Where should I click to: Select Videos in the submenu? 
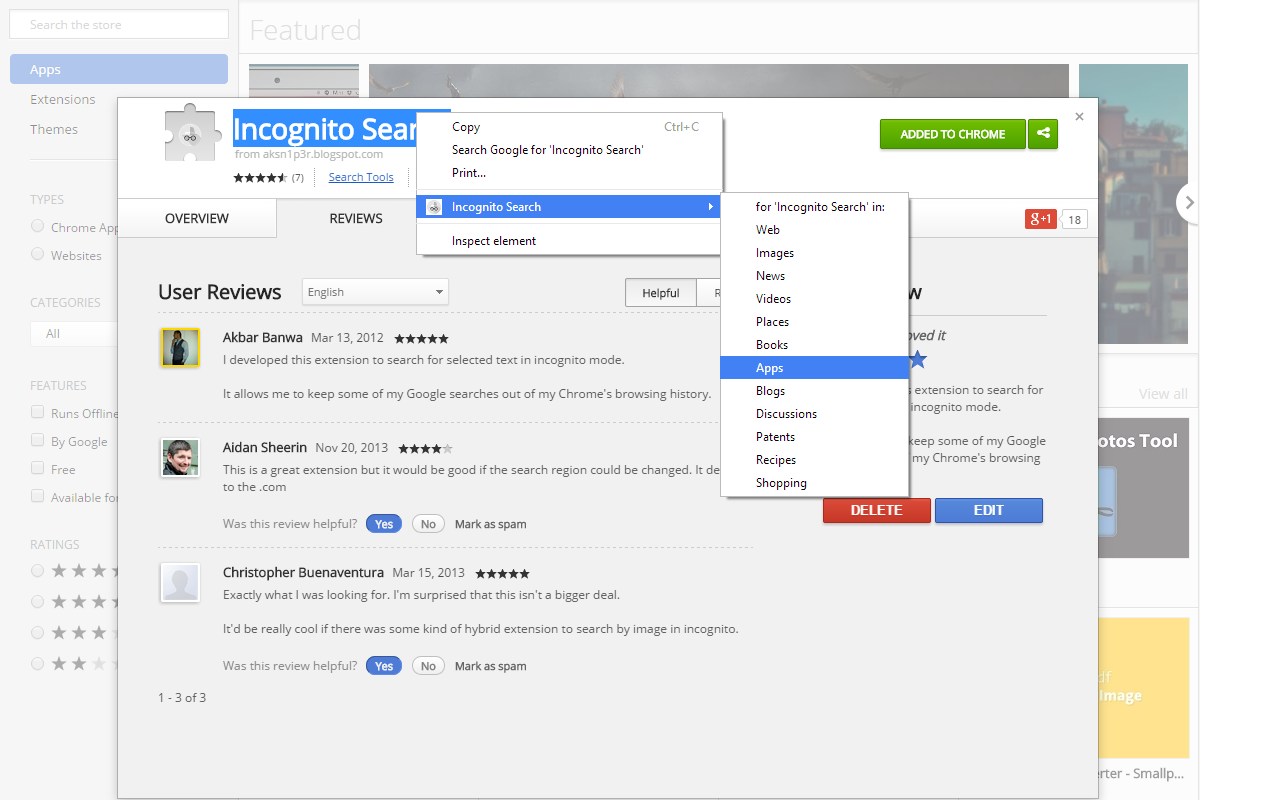point(814,299)
